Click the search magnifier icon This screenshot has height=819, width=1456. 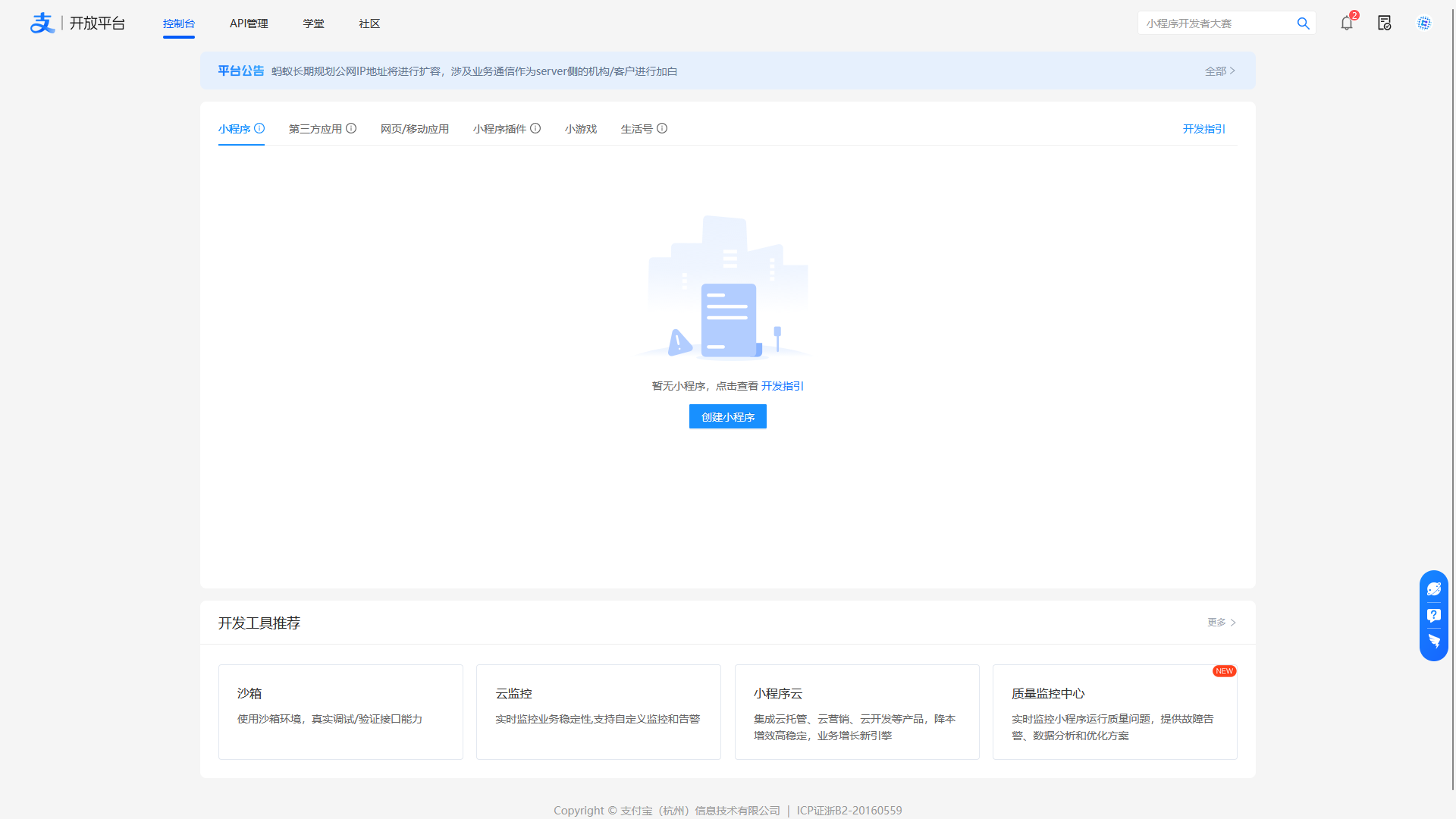[1303, 24]
